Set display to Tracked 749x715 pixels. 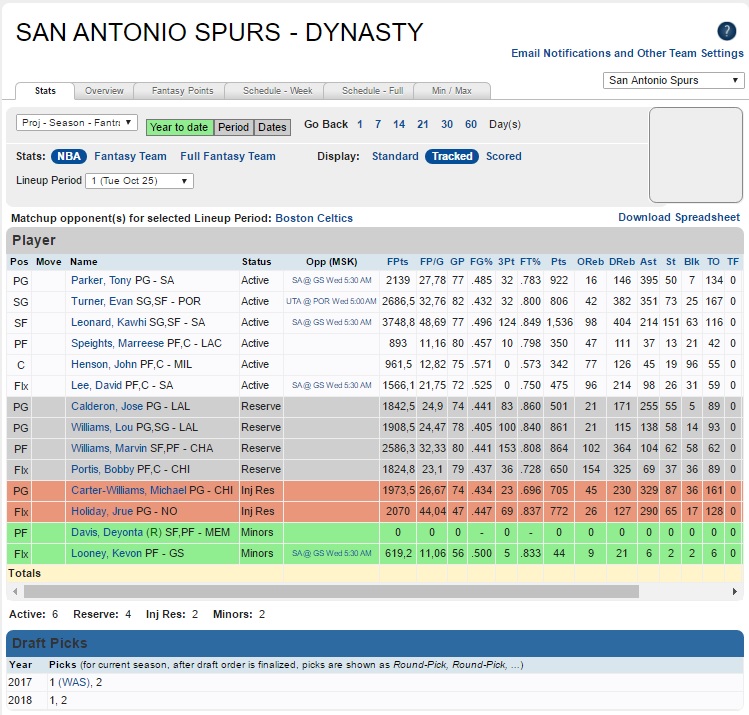pos(452,156)
